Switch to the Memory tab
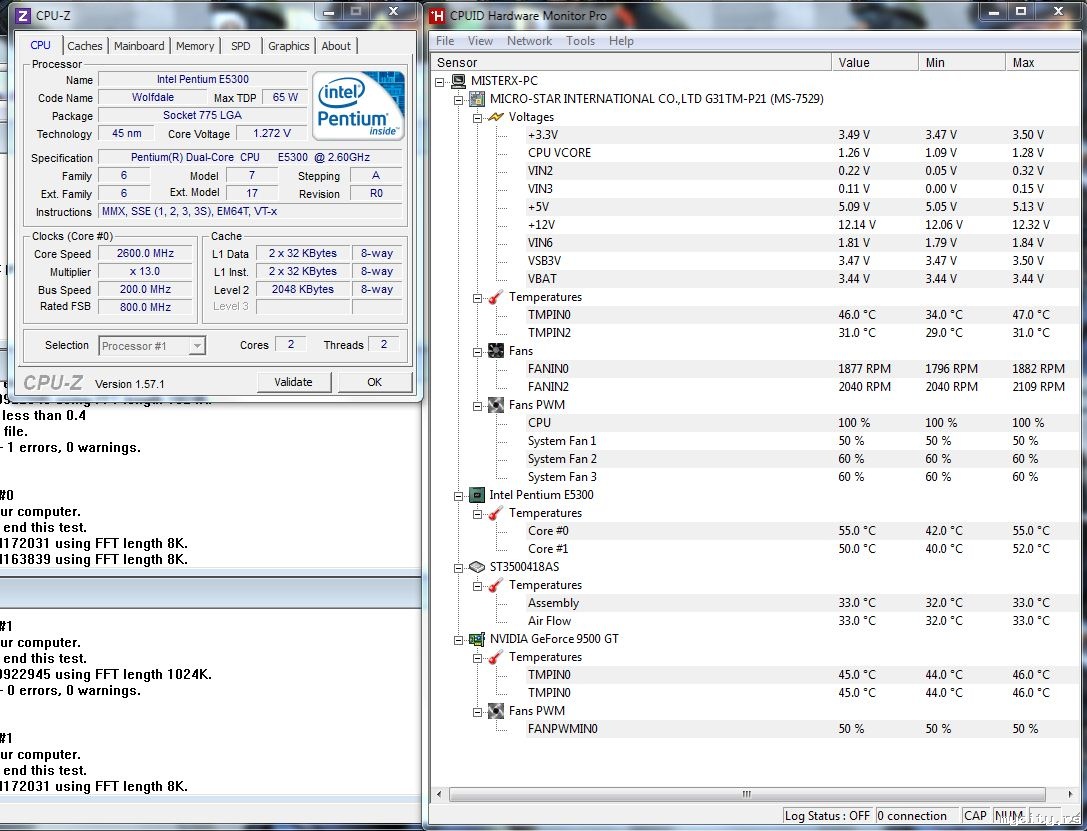The height and width of the screenshot is (831, 1087). tap(195, 46)
